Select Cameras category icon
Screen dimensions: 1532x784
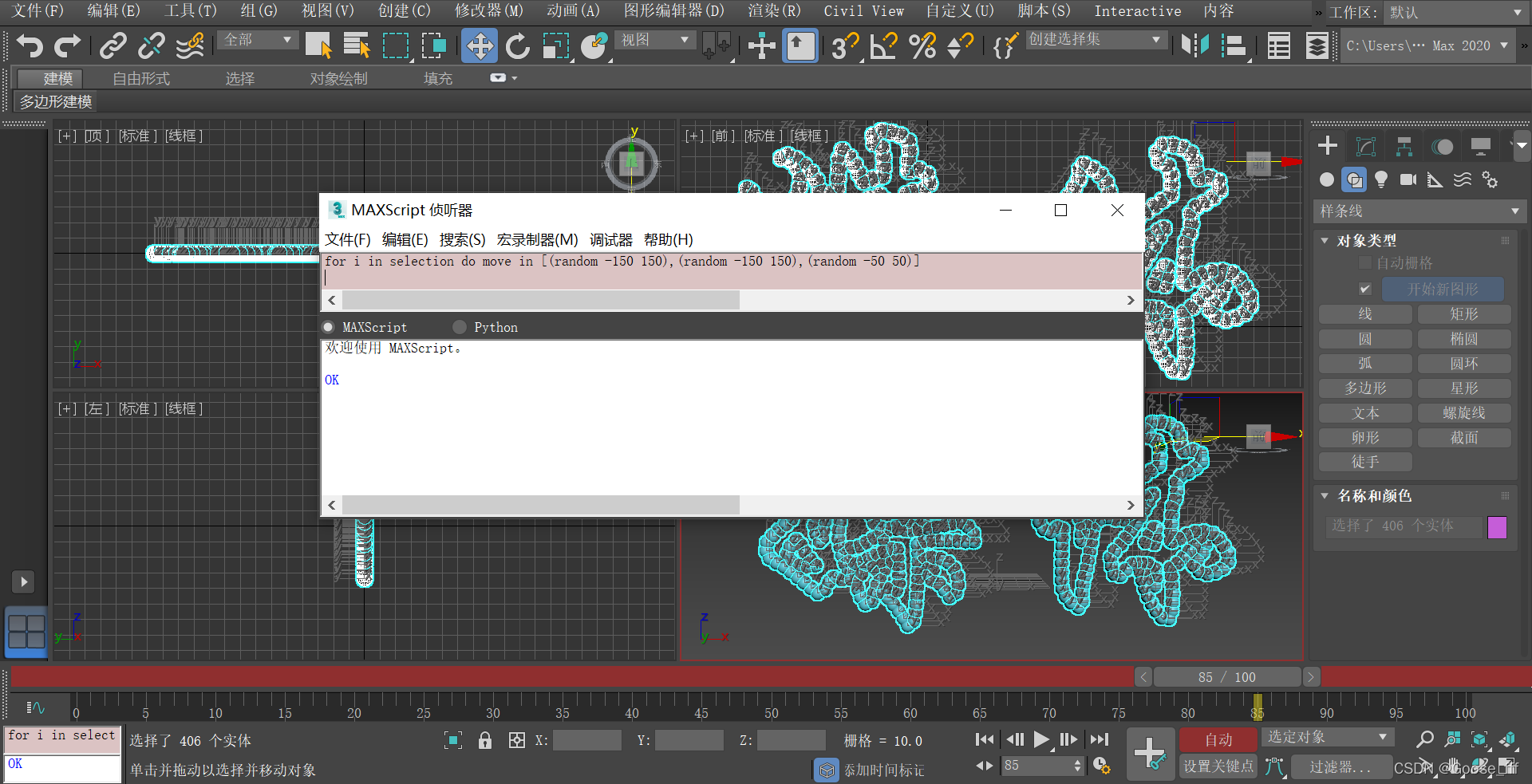1408,179
